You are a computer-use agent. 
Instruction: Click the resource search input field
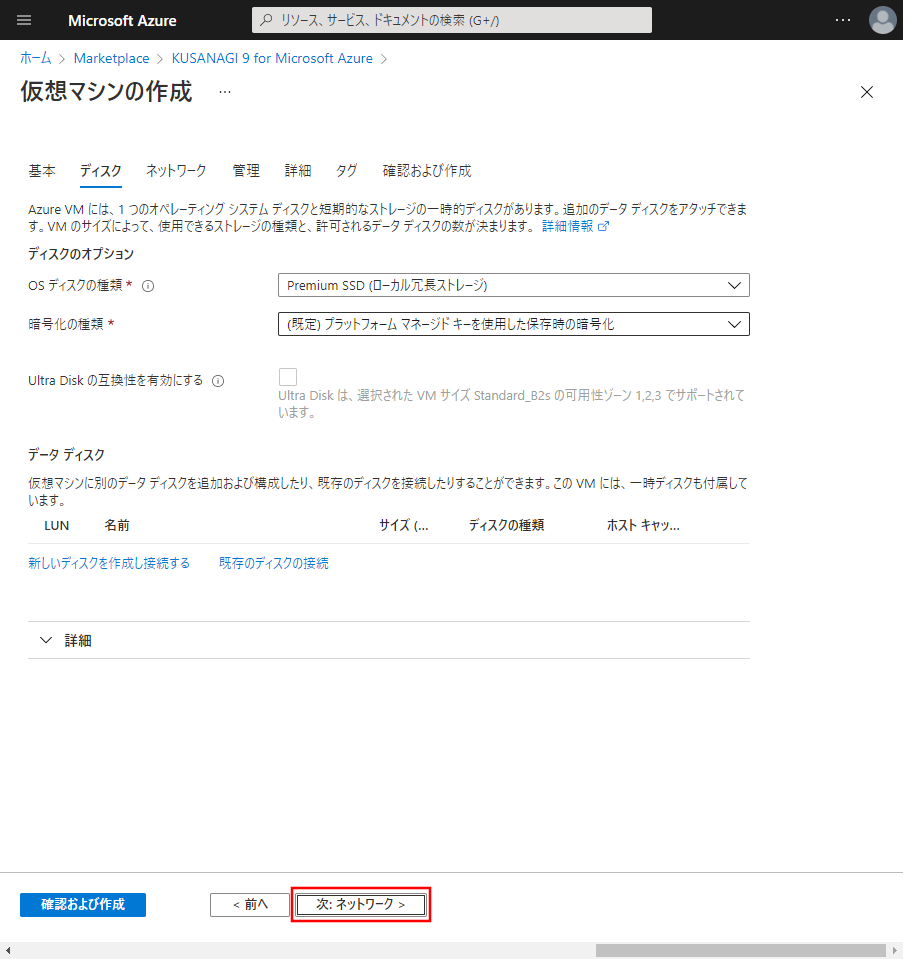[460, 20]
